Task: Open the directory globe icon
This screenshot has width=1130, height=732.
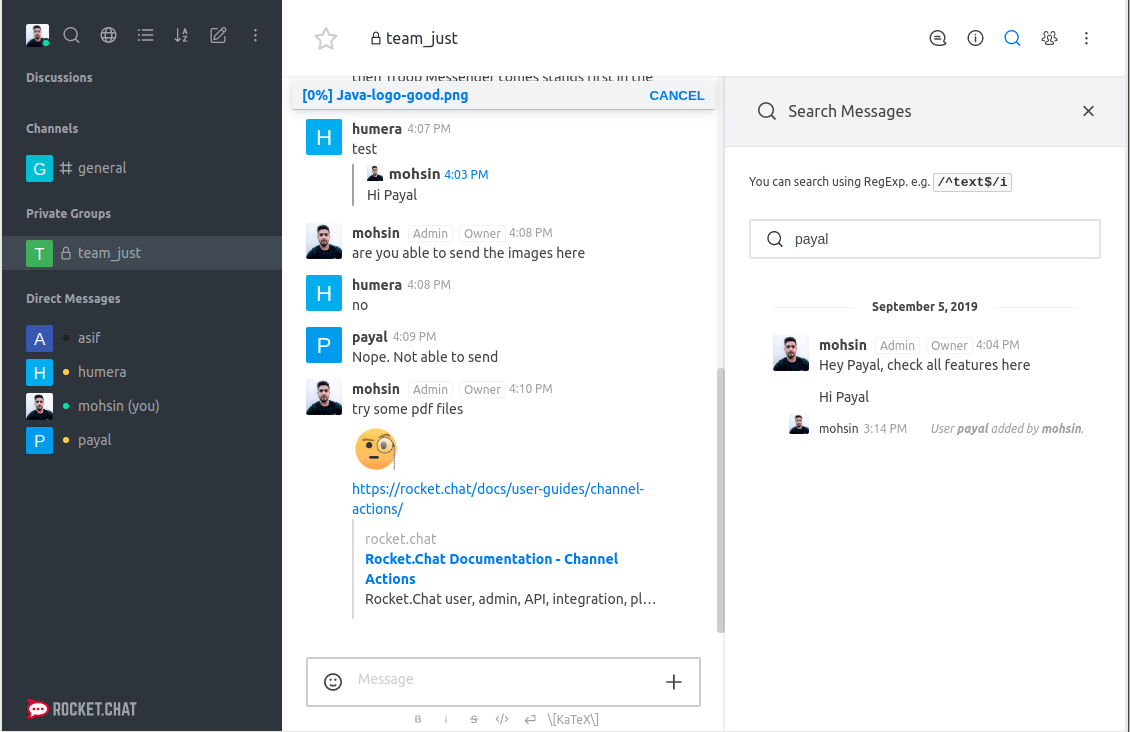Action: (109, 35)
